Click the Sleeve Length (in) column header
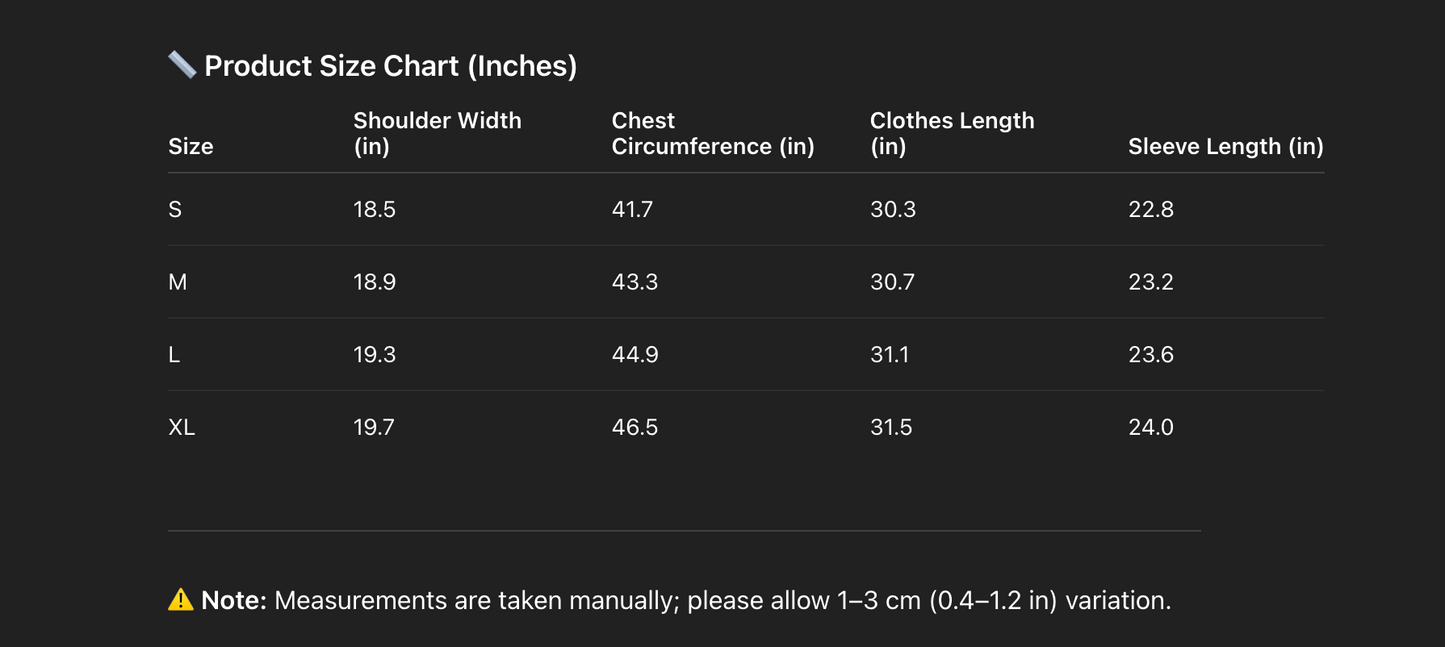Screen dimensions: 1445x647 point(1225,146)
